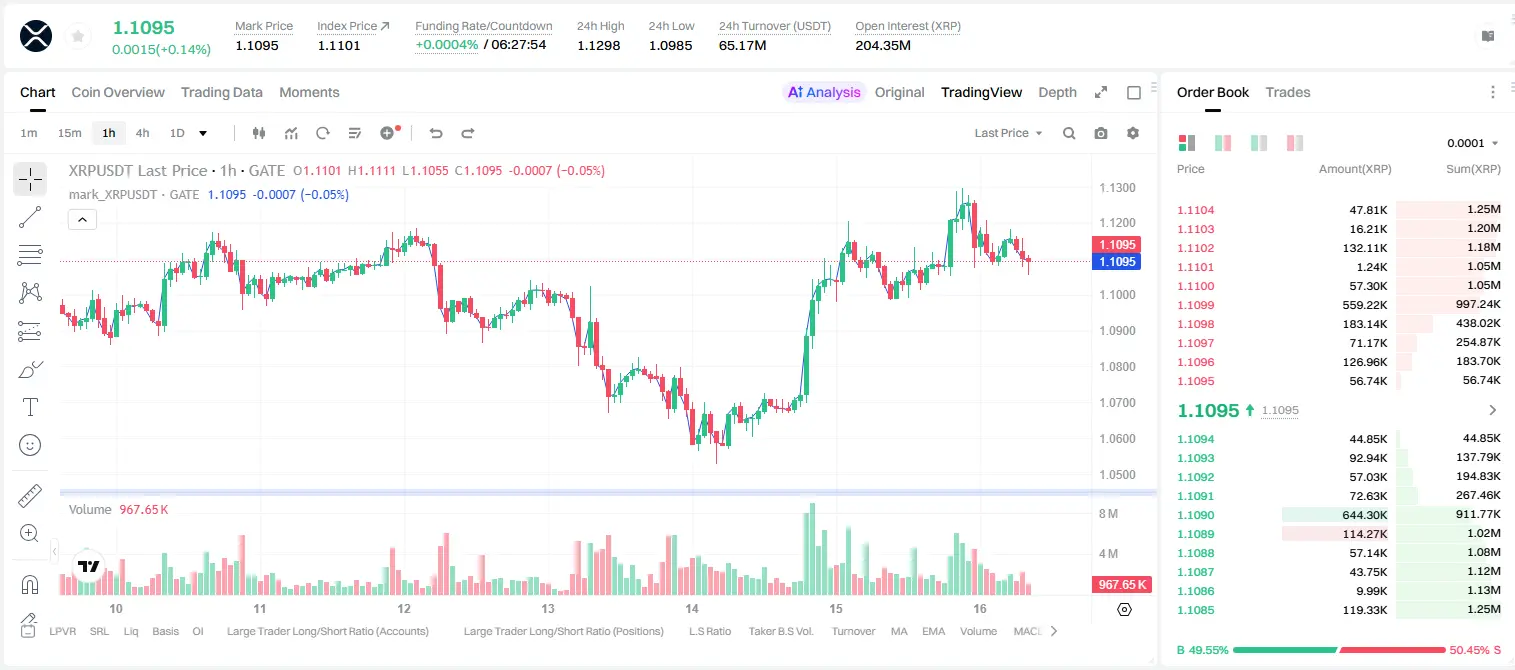Open the Last Price dropdown
1515x670 pixels.
coord(1008,133)
